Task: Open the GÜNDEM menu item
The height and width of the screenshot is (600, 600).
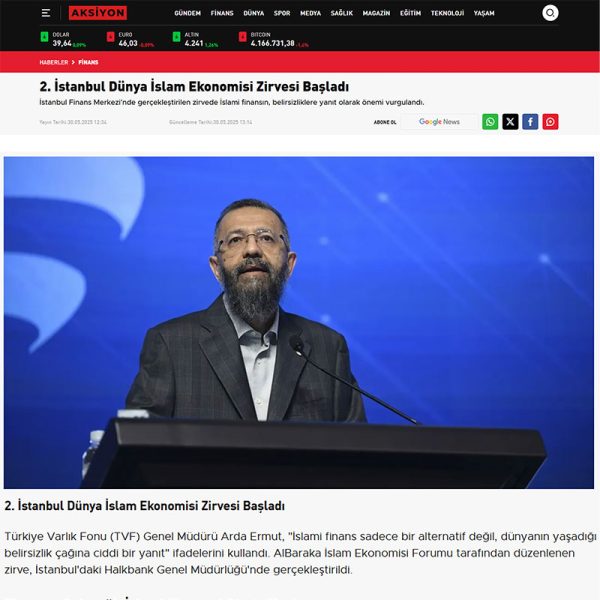Action: pyautogui.click(x=188, y=13)
